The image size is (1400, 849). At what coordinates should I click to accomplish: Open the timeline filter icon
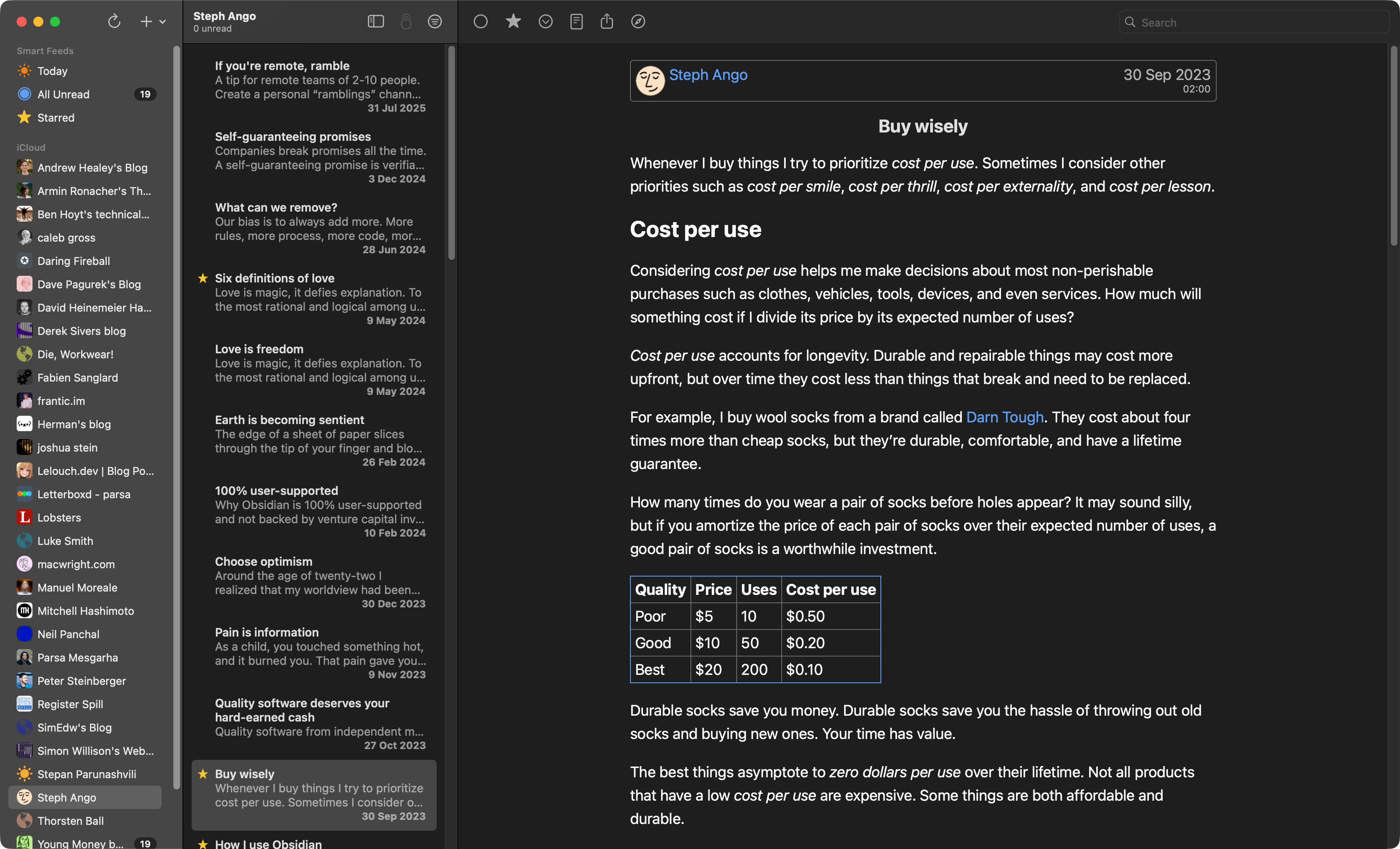coord(435,22)
